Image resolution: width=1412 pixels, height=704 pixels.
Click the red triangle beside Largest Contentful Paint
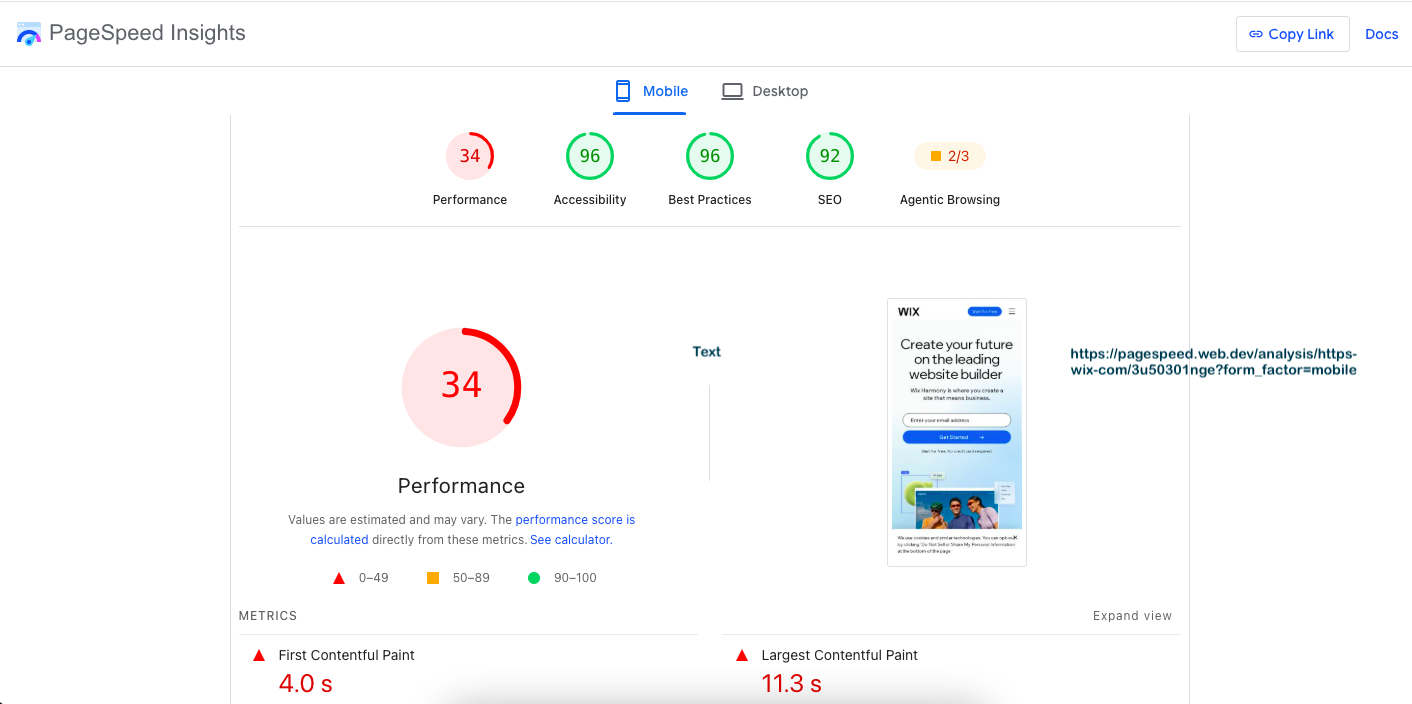742,656
